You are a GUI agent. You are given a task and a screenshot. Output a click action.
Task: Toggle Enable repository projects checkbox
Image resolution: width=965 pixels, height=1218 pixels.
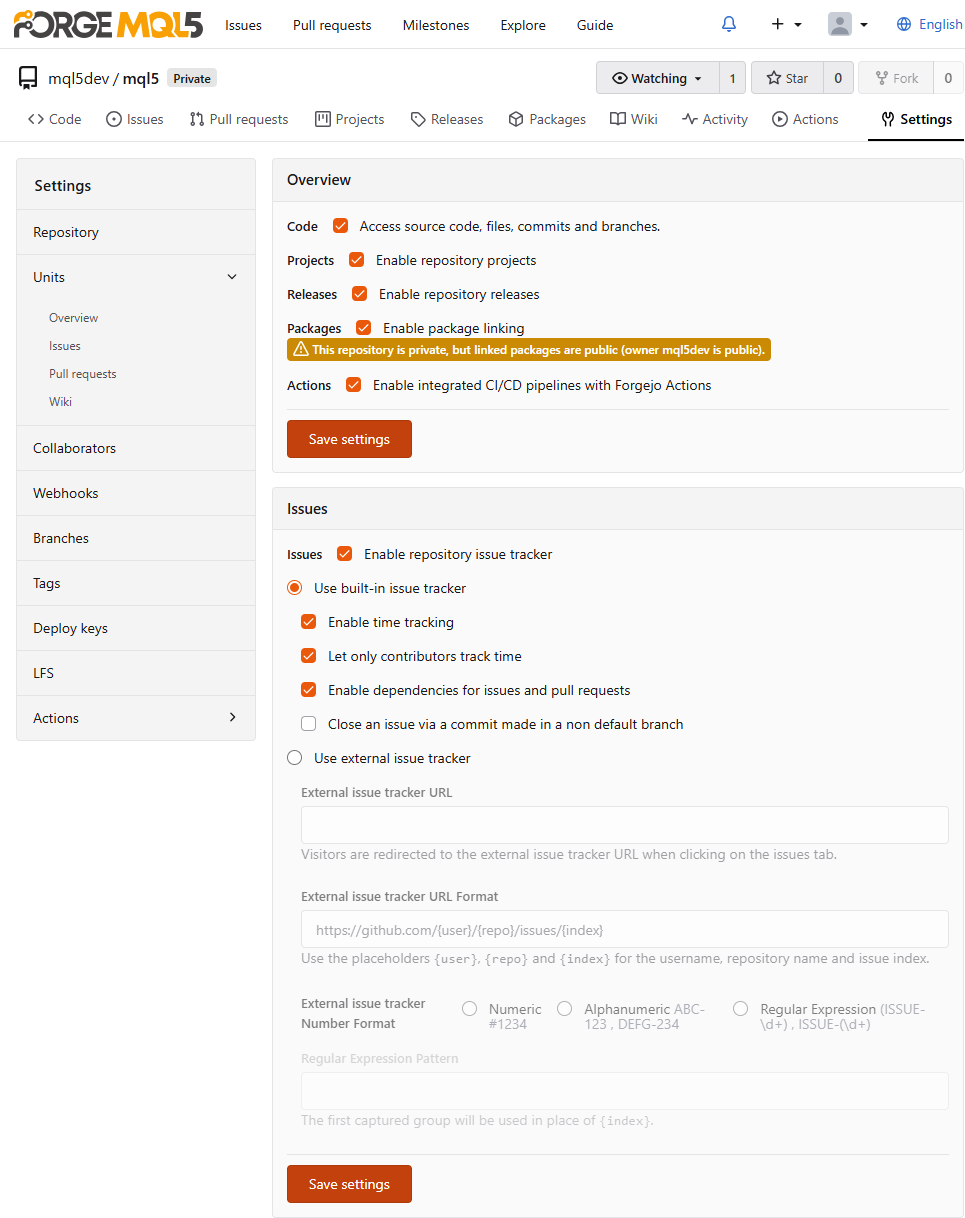tap(357, 260)
